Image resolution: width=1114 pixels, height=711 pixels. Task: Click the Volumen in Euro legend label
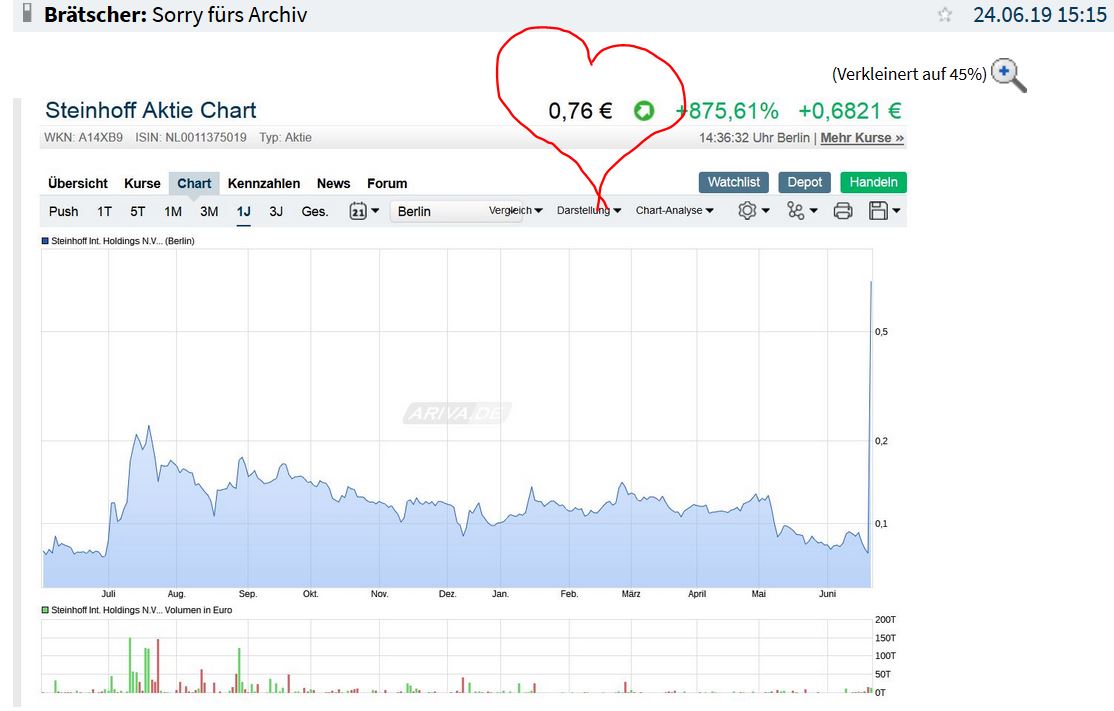[141, 610]
